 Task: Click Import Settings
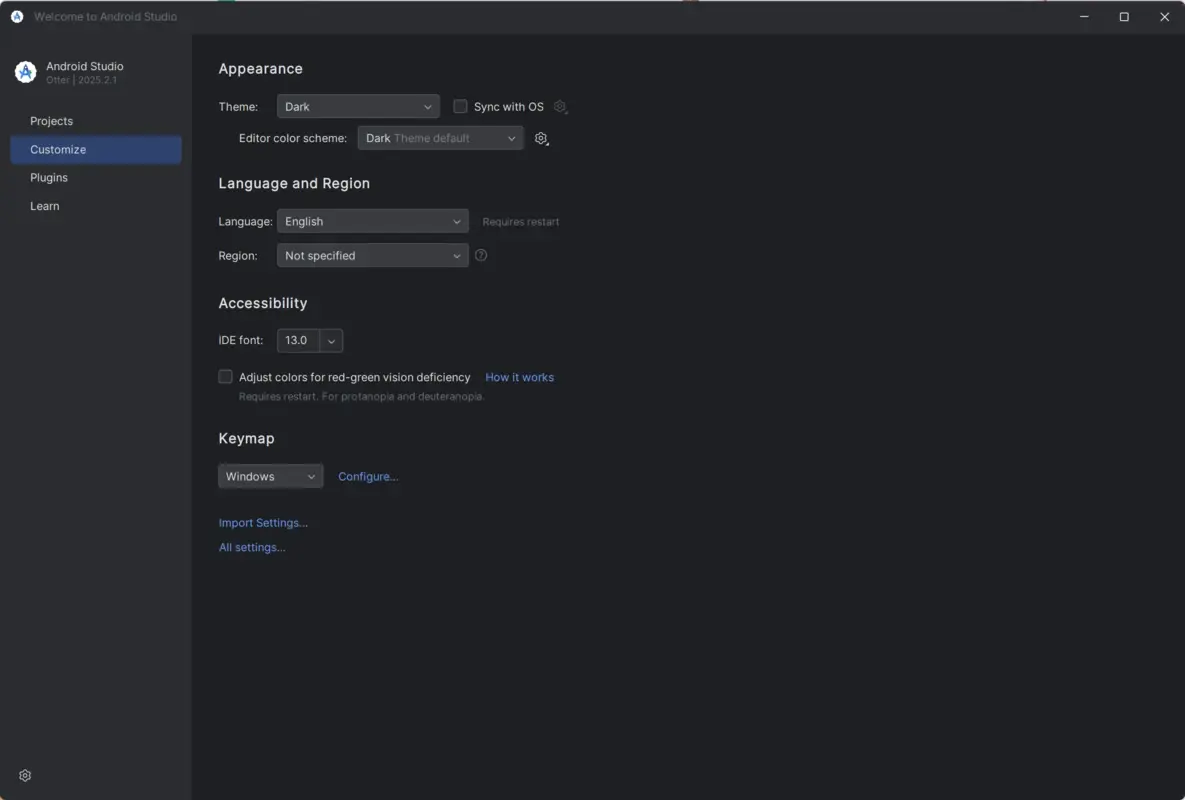click(263, 522)
